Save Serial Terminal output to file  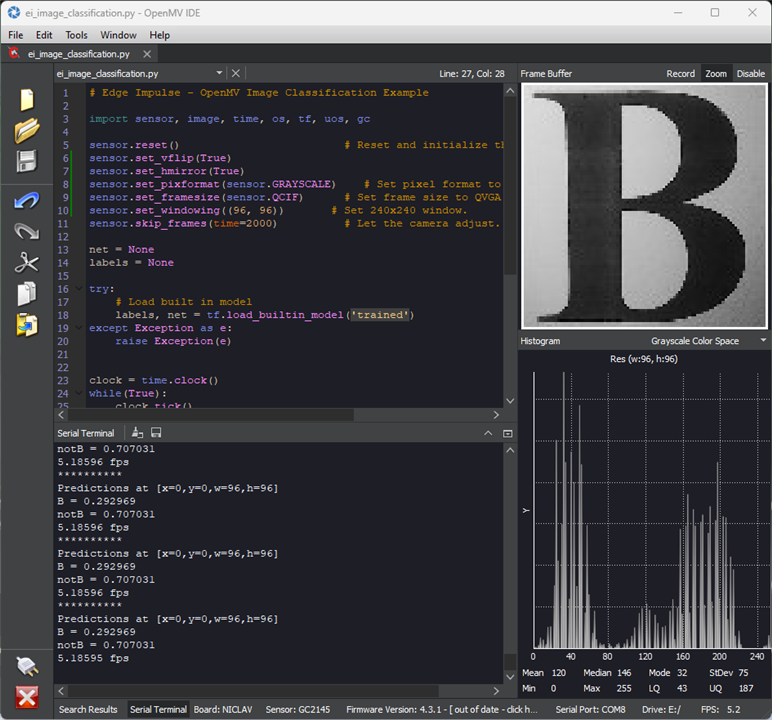point(156,433)
